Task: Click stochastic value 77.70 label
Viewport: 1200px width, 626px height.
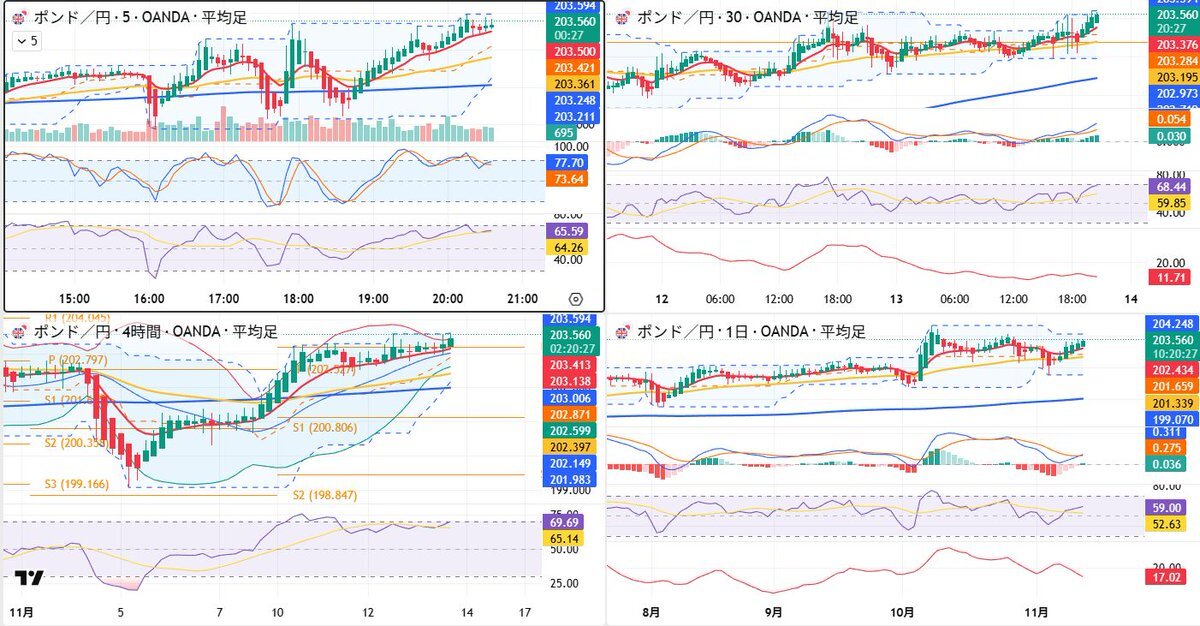Action: (567, 162)
